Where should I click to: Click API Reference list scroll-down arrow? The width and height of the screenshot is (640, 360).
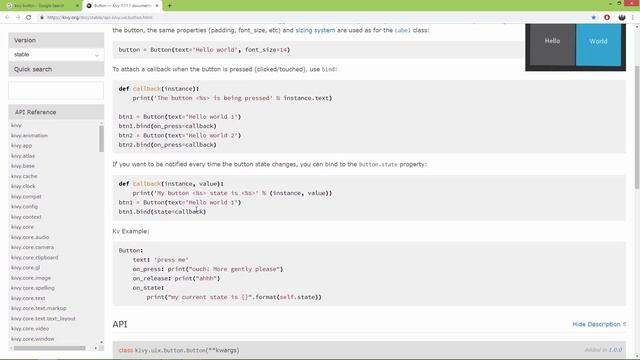tap(101, 342)
